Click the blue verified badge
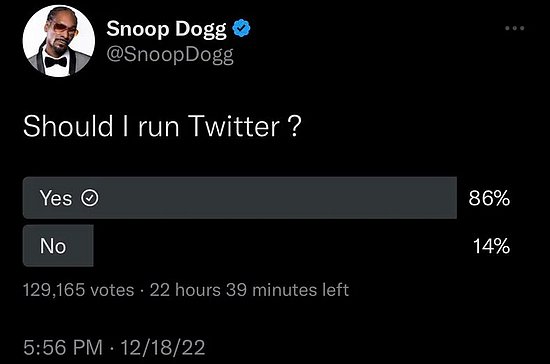Viewport: 550px width, 364px height. pyautogui.click(x=241, y=28)
